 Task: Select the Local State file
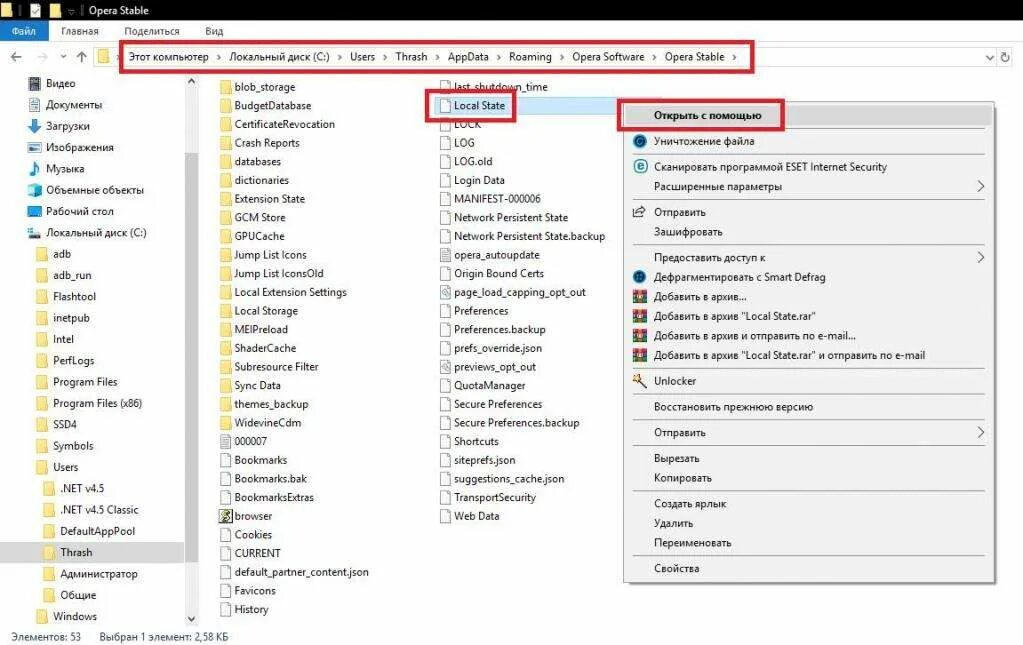(x=479, y=106)
